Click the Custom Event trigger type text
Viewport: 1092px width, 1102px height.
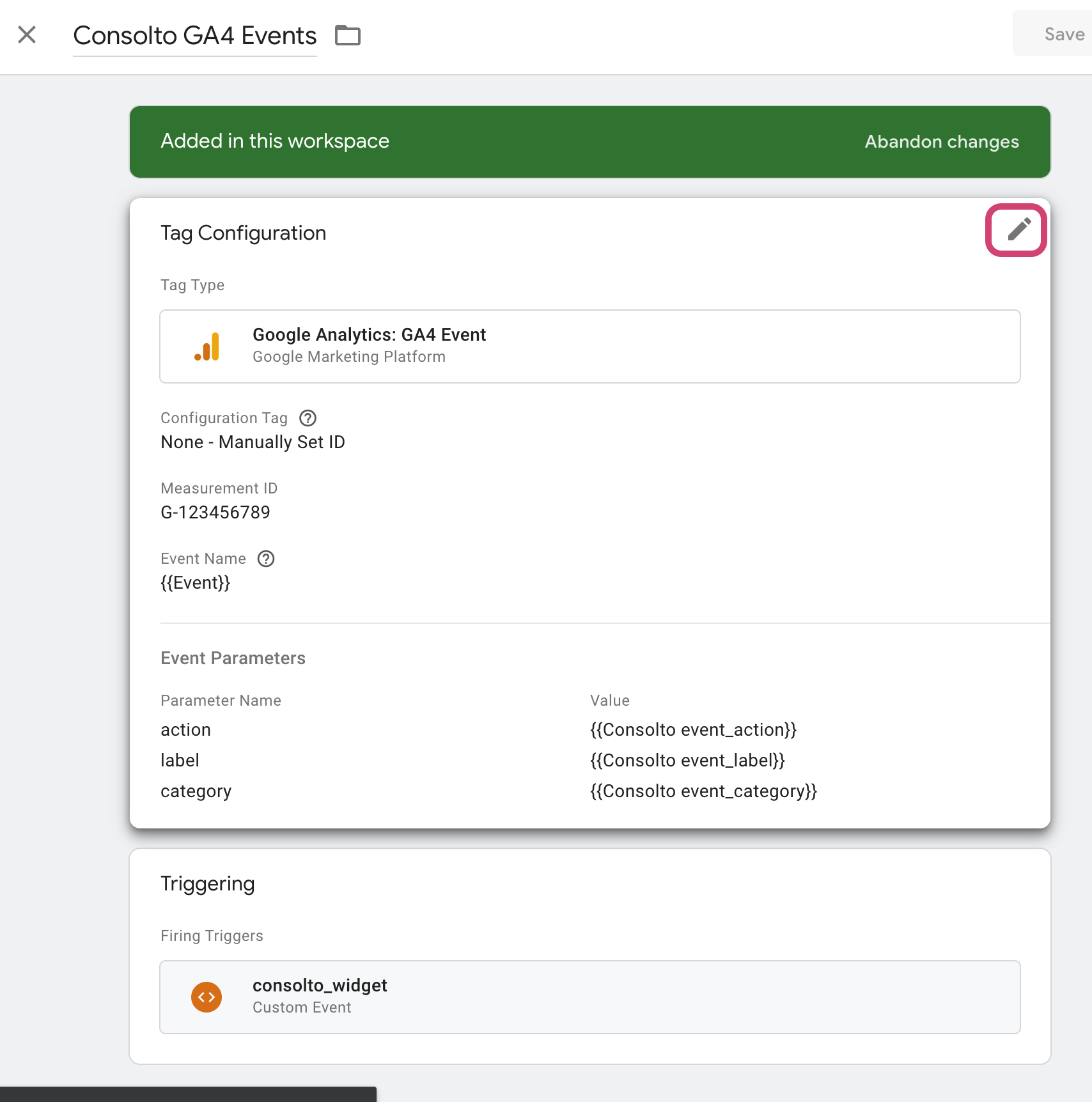click(x=302, y=1007)
